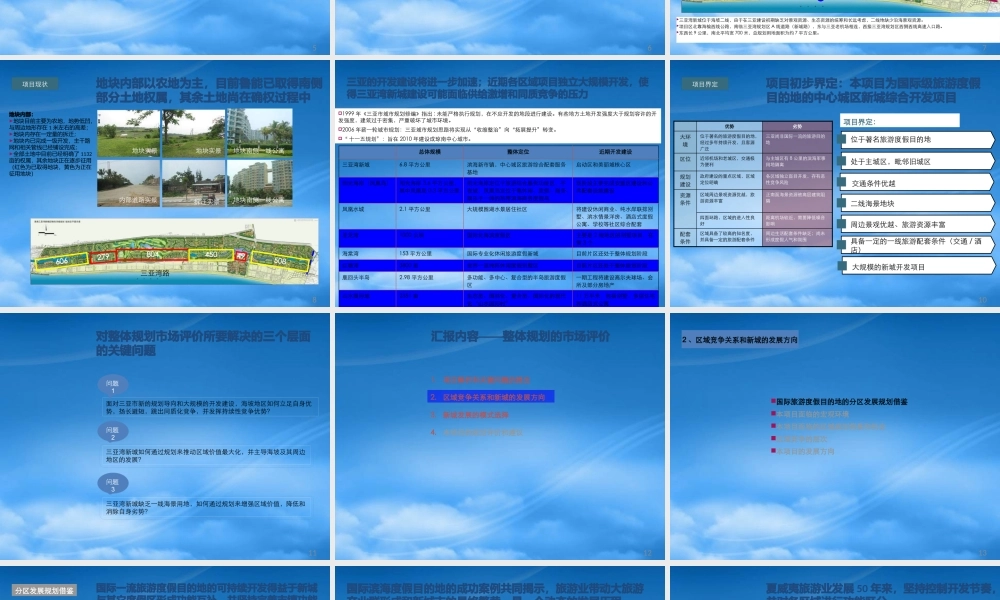The image size is (1000, 600).
Task: Click the 分区发展规划借鉴 tag on bottom slide
Action: (44, 590)
